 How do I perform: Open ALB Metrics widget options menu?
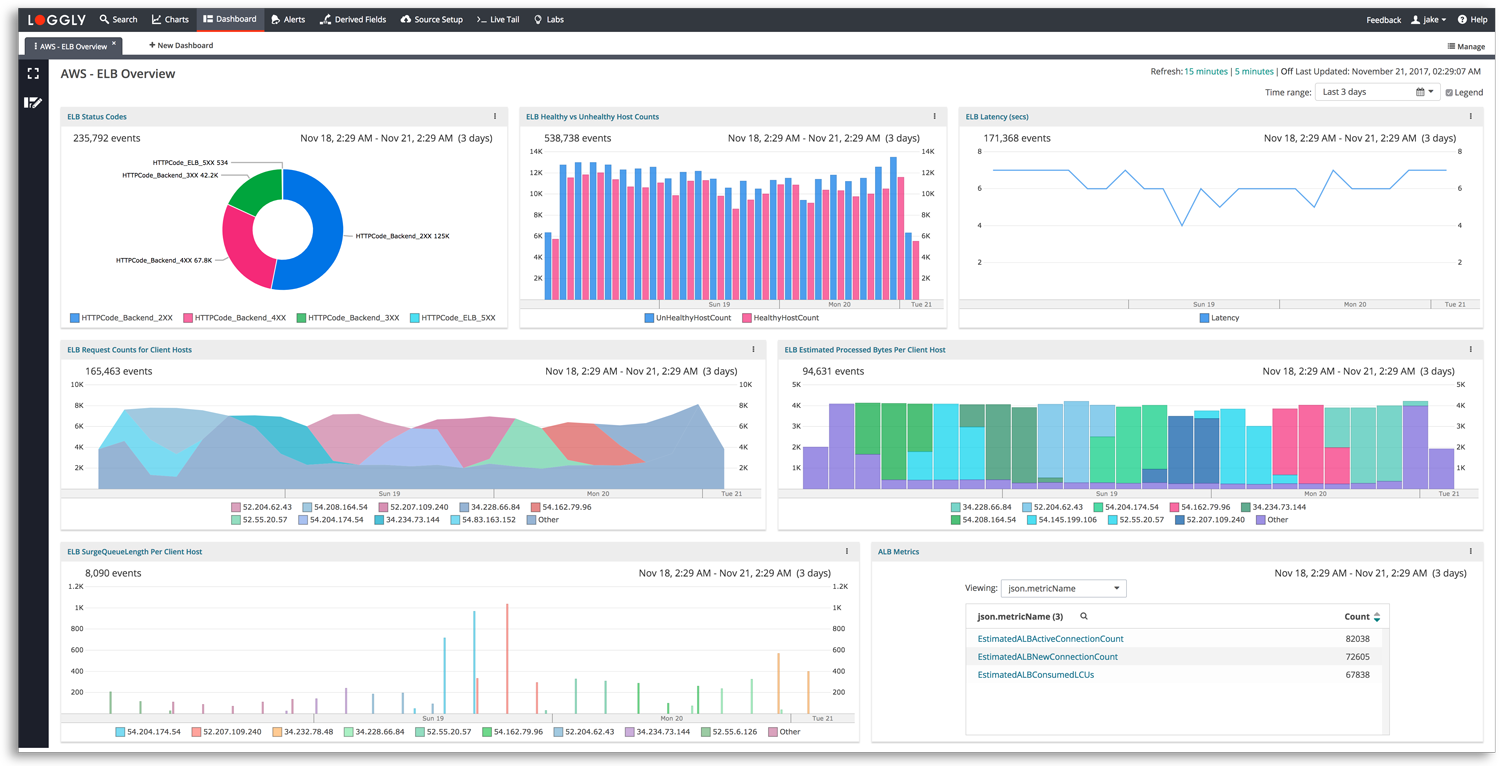[1470, 552]
